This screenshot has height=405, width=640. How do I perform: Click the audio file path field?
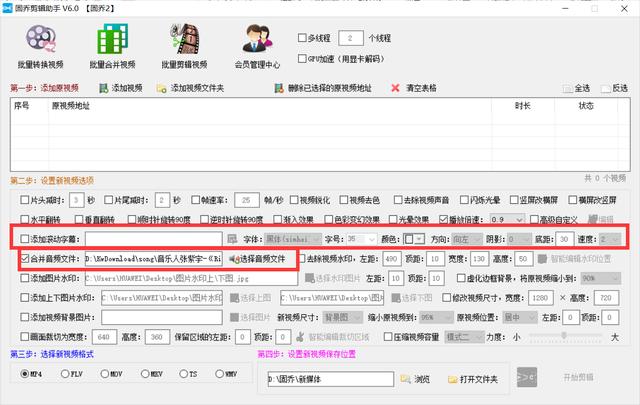pyautogui.click(x=153, y=259)
